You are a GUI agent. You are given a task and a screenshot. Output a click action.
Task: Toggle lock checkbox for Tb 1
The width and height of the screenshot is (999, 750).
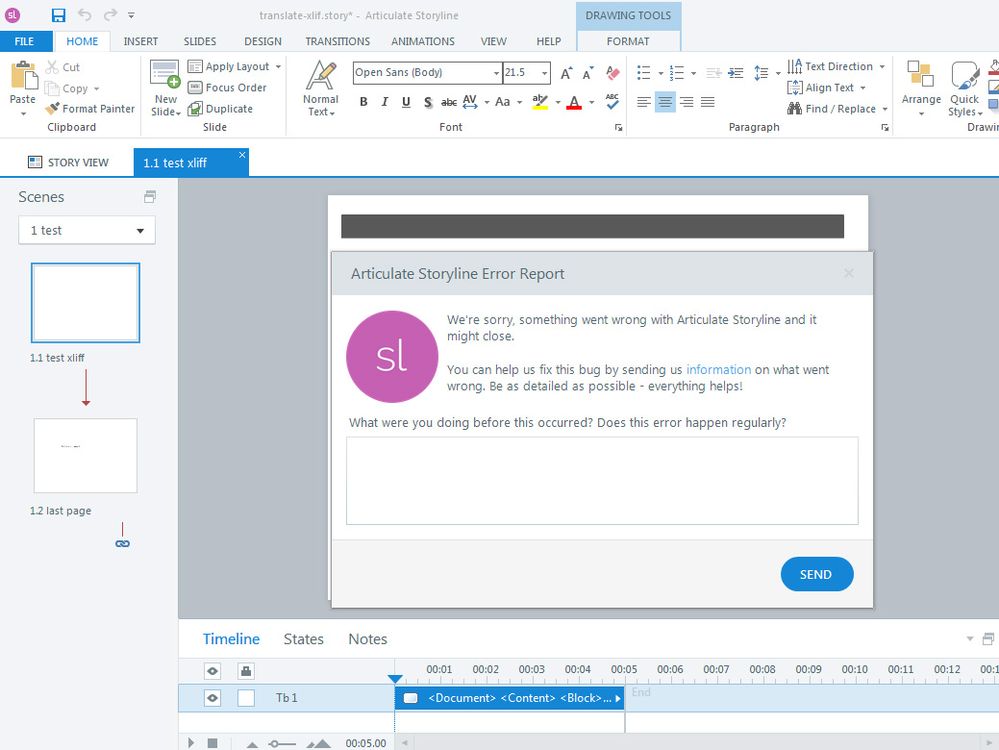pyautogui.click(x=246, y=698)
